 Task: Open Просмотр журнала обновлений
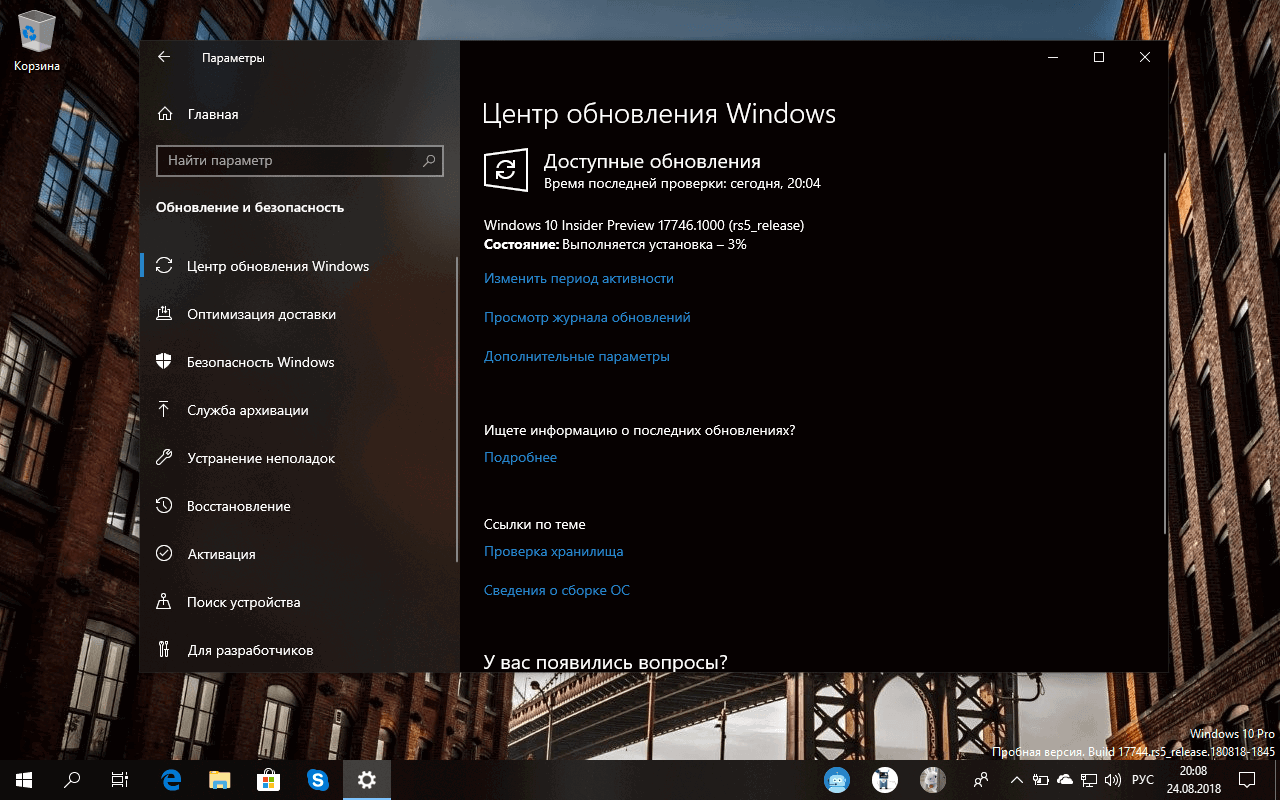(x=586, y=317)
